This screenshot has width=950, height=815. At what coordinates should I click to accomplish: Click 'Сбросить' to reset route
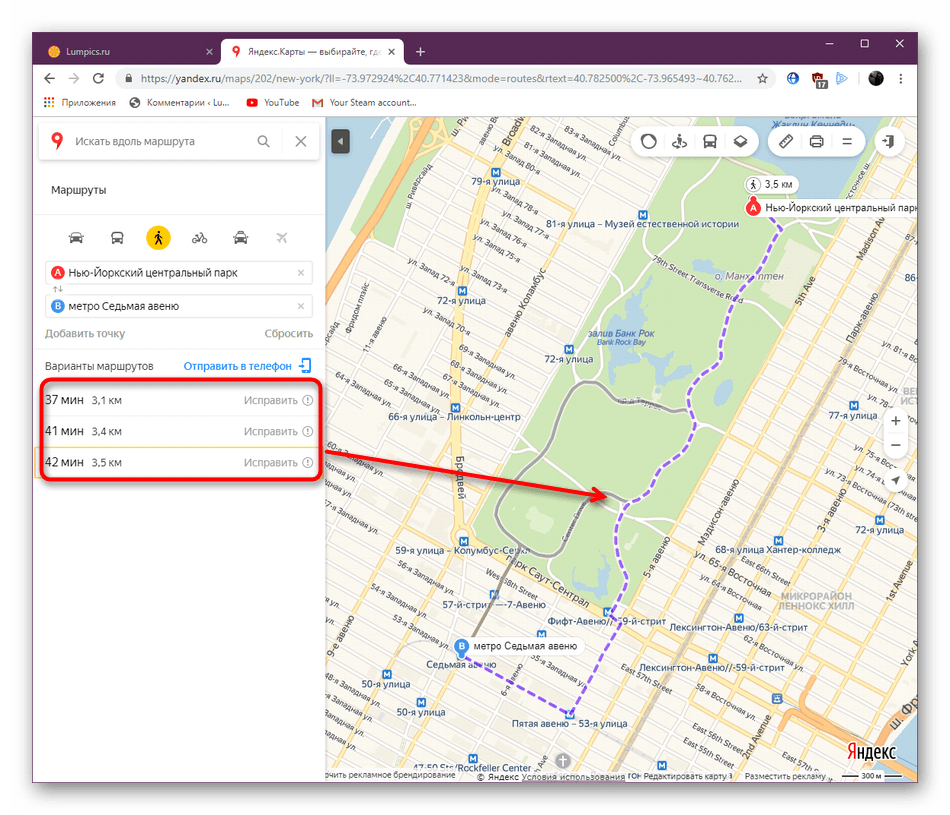point(288,333)
